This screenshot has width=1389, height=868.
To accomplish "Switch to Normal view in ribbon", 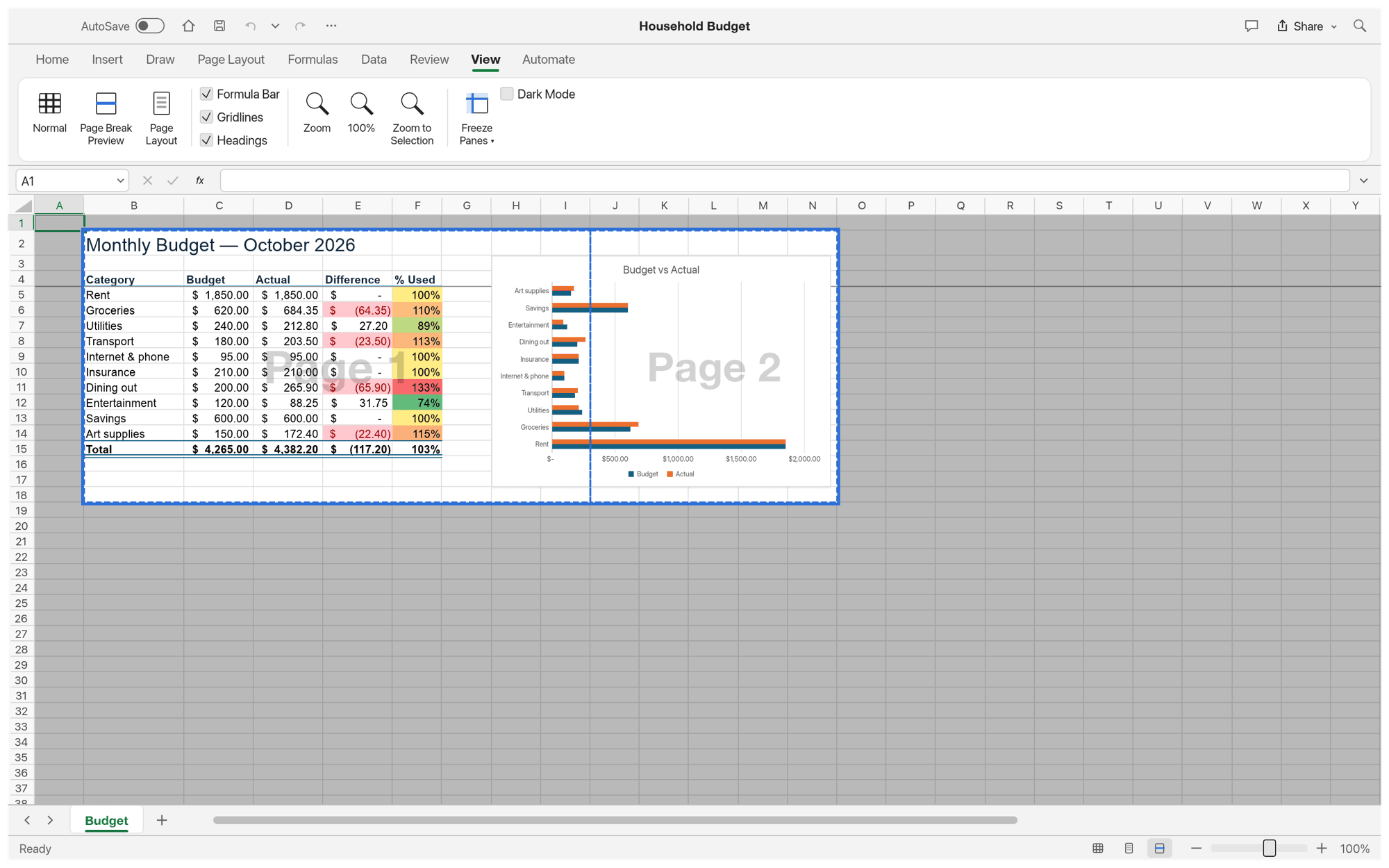I will pos(49,113).
